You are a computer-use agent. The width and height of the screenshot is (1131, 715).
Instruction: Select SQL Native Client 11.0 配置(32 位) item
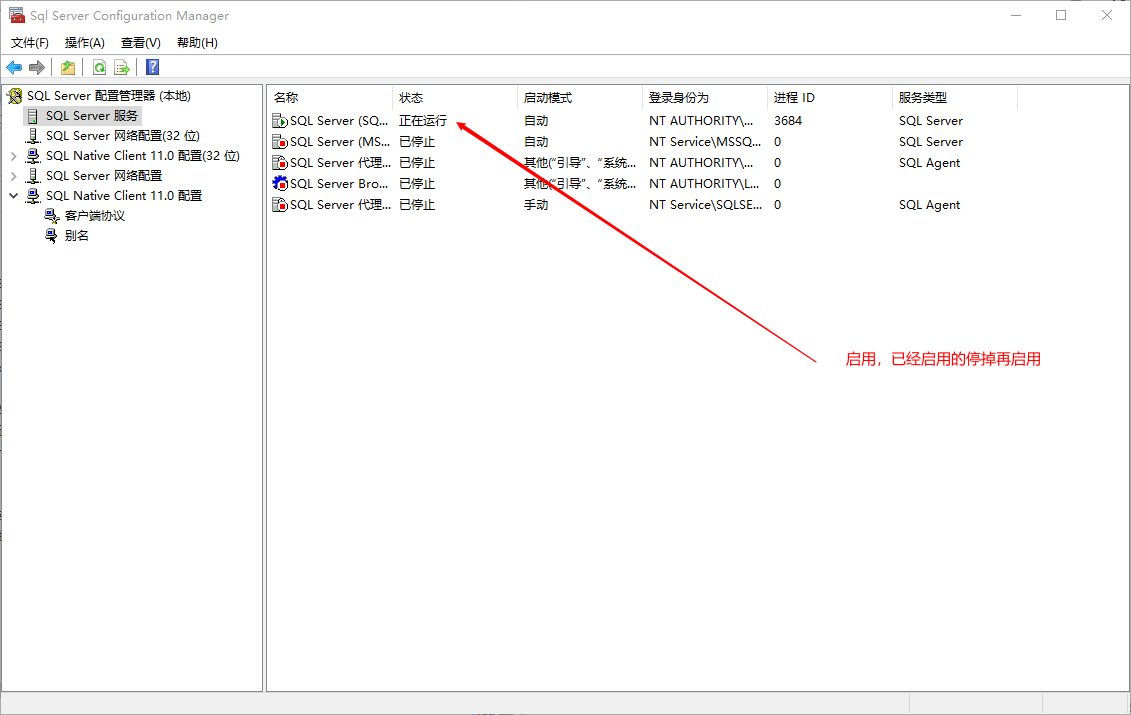(143, 156)
